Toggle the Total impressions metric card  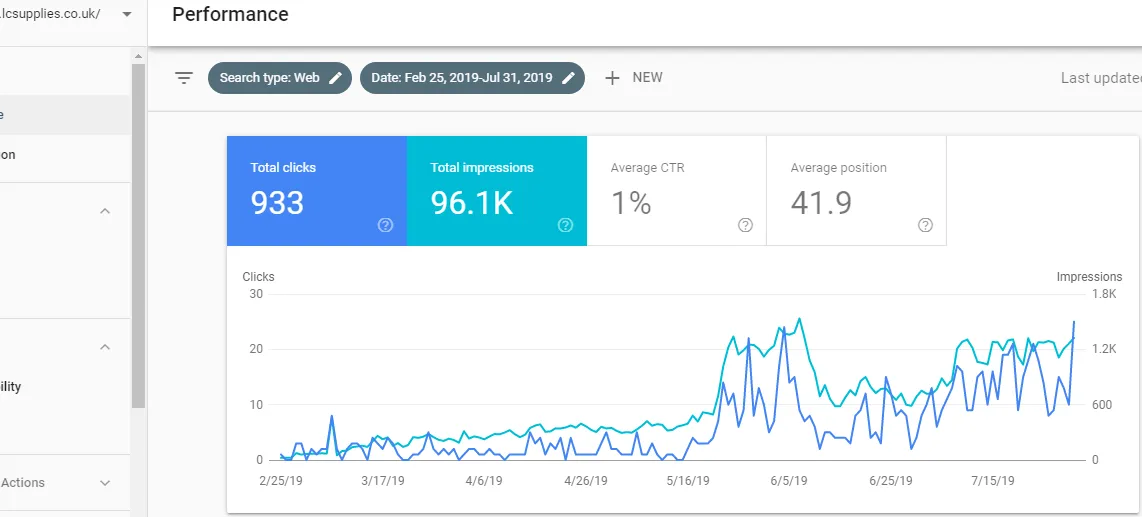click(497, 191)
